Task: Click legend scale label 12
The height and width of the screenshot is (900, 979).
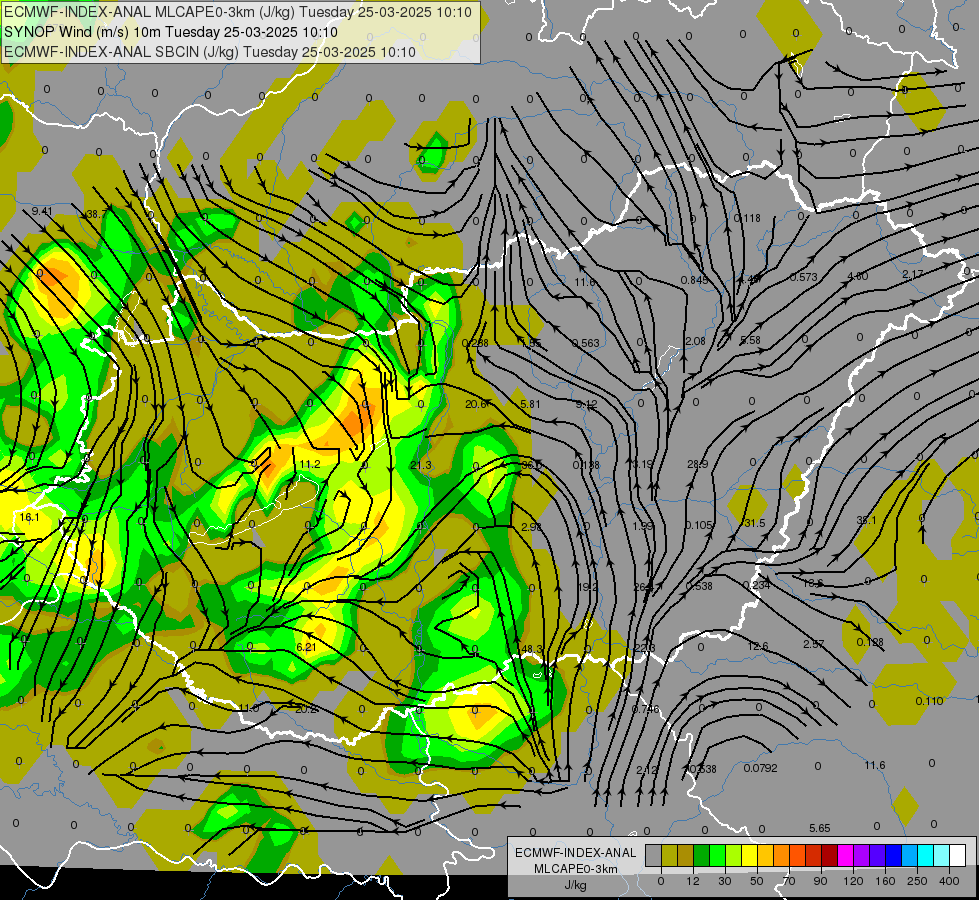Action: 693,881
